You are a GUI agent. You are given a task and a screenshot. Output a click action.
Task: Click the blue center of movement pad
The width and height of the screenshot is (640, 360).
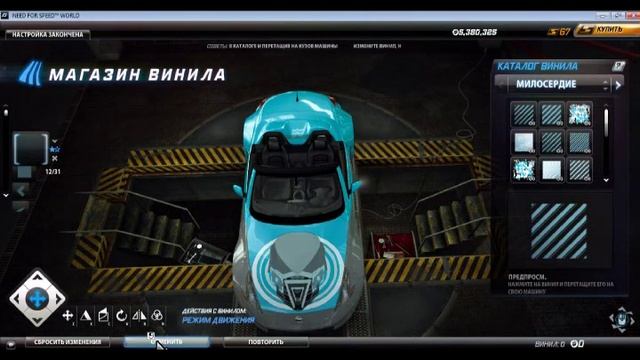tap(37, 299)
